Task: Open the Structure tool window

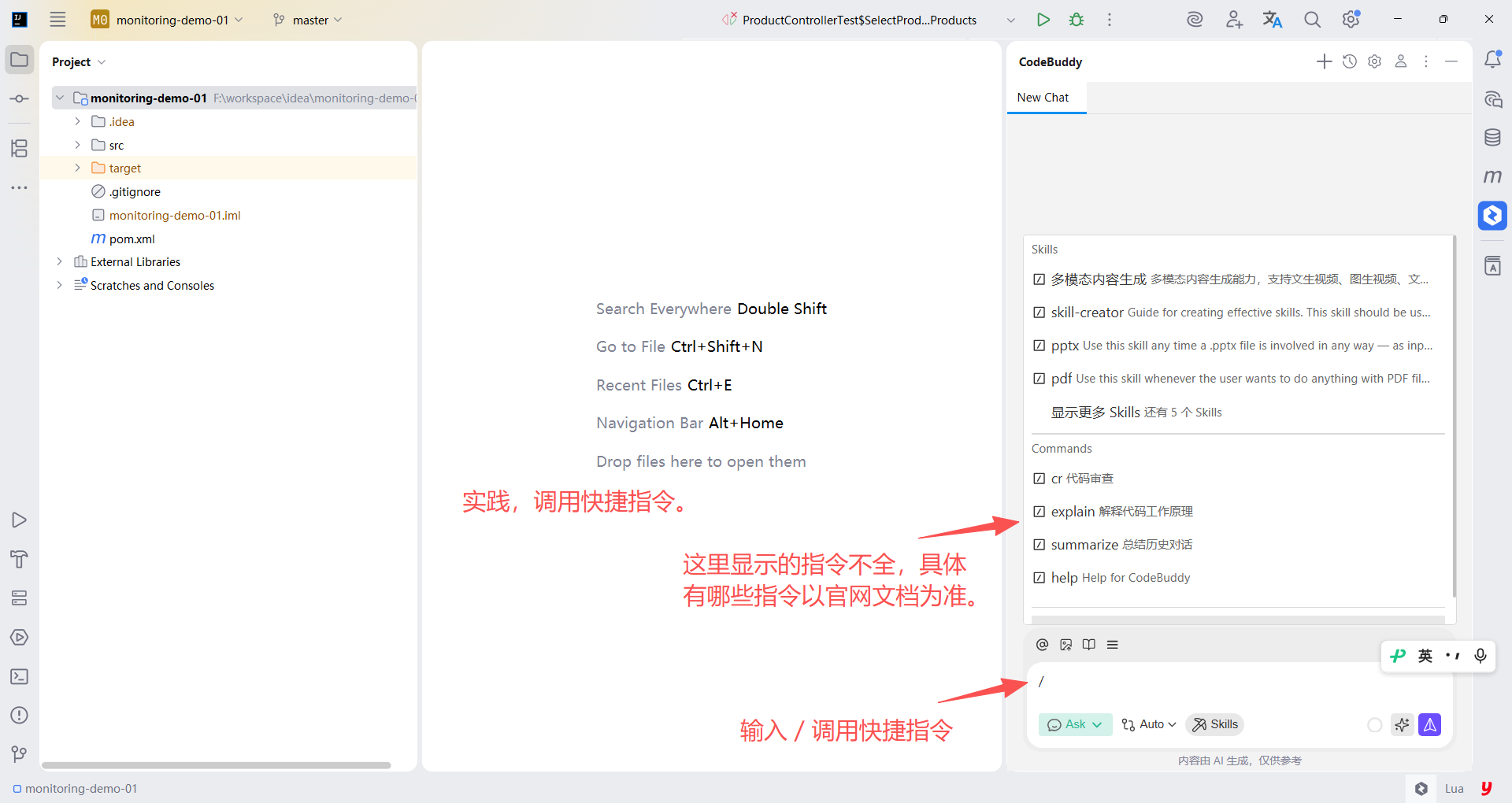Action: (20, 148)
